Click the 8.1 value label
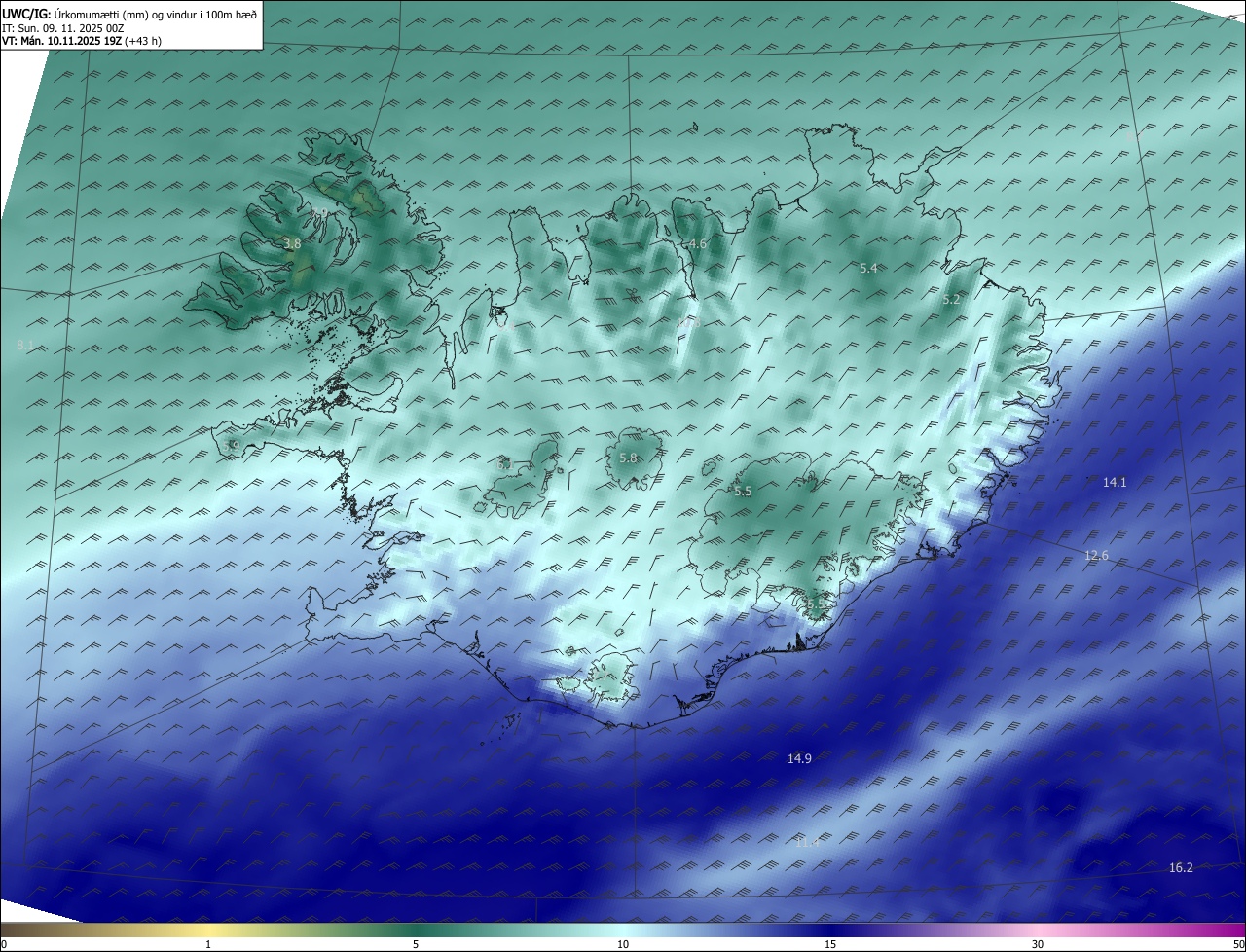 [26, 346]
